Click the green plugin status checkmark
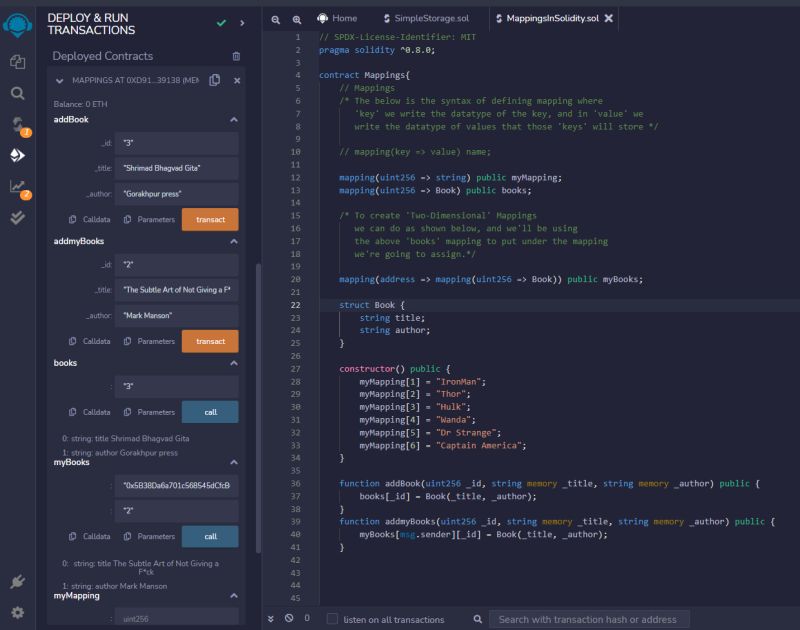800x630 pixels. pyautogui.click(x=221, y=23)
